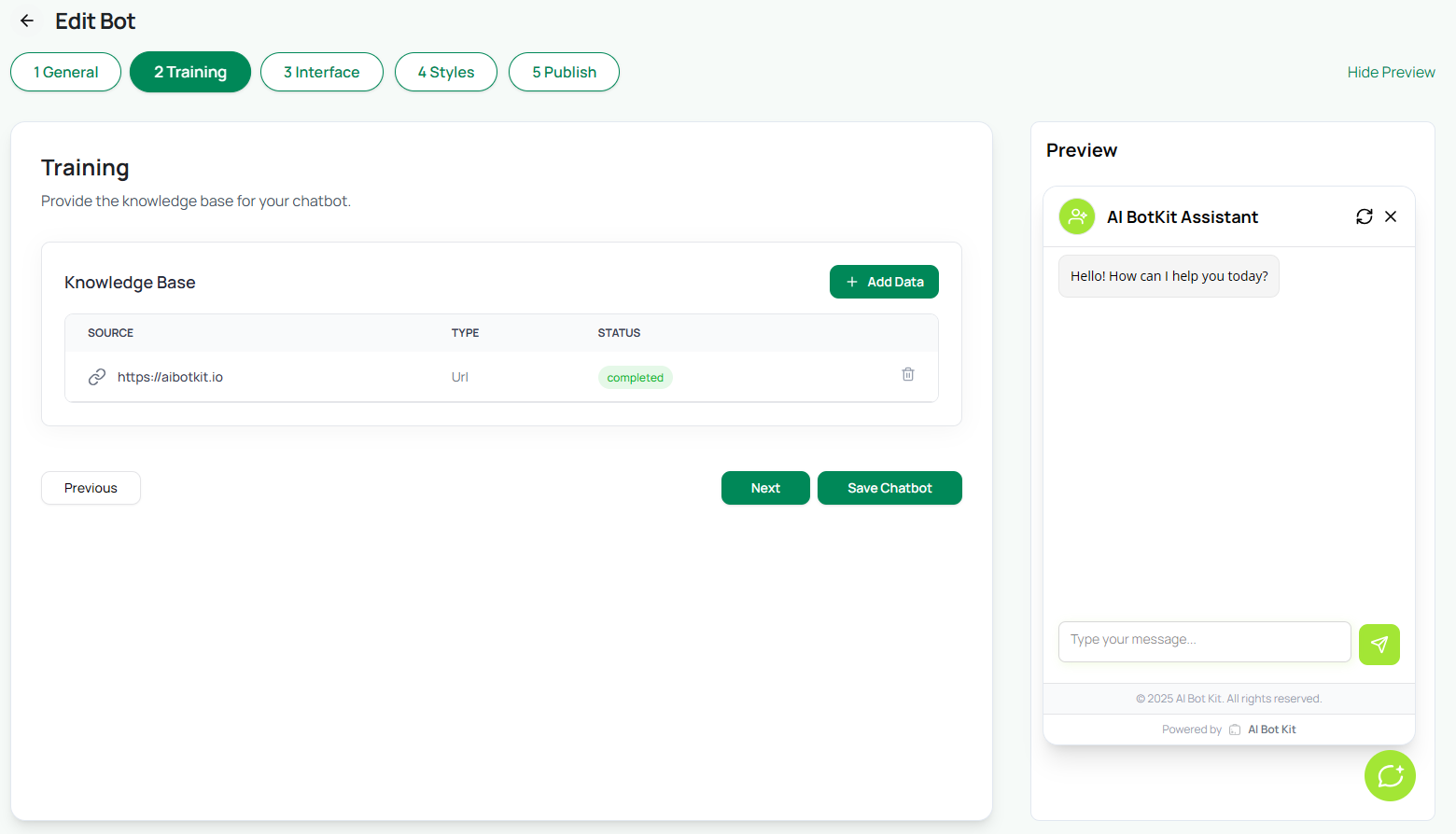Click the link icon beside https://aibotkit.io
This screenshot has width=1456, height=834.
pyautogui.click(x=97, y=376)
